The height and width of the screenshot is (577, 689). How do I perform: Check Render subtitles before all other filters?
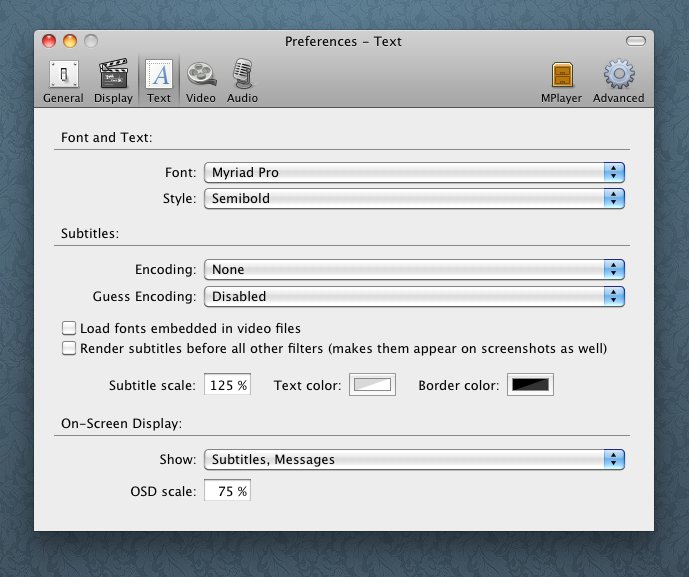click(69, 348)
